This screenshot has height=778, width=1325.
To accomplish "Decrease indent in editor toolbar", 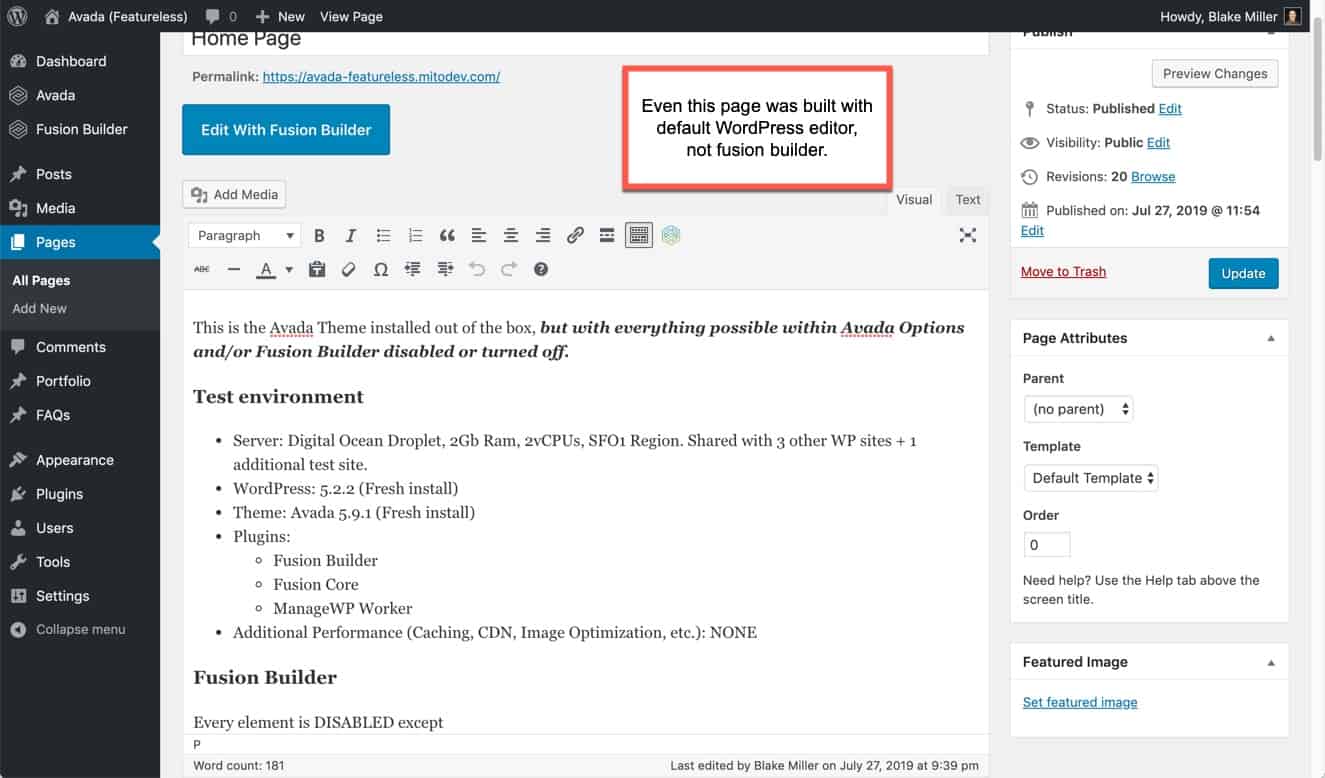I will pyautogui.click(x=413, y=269).
